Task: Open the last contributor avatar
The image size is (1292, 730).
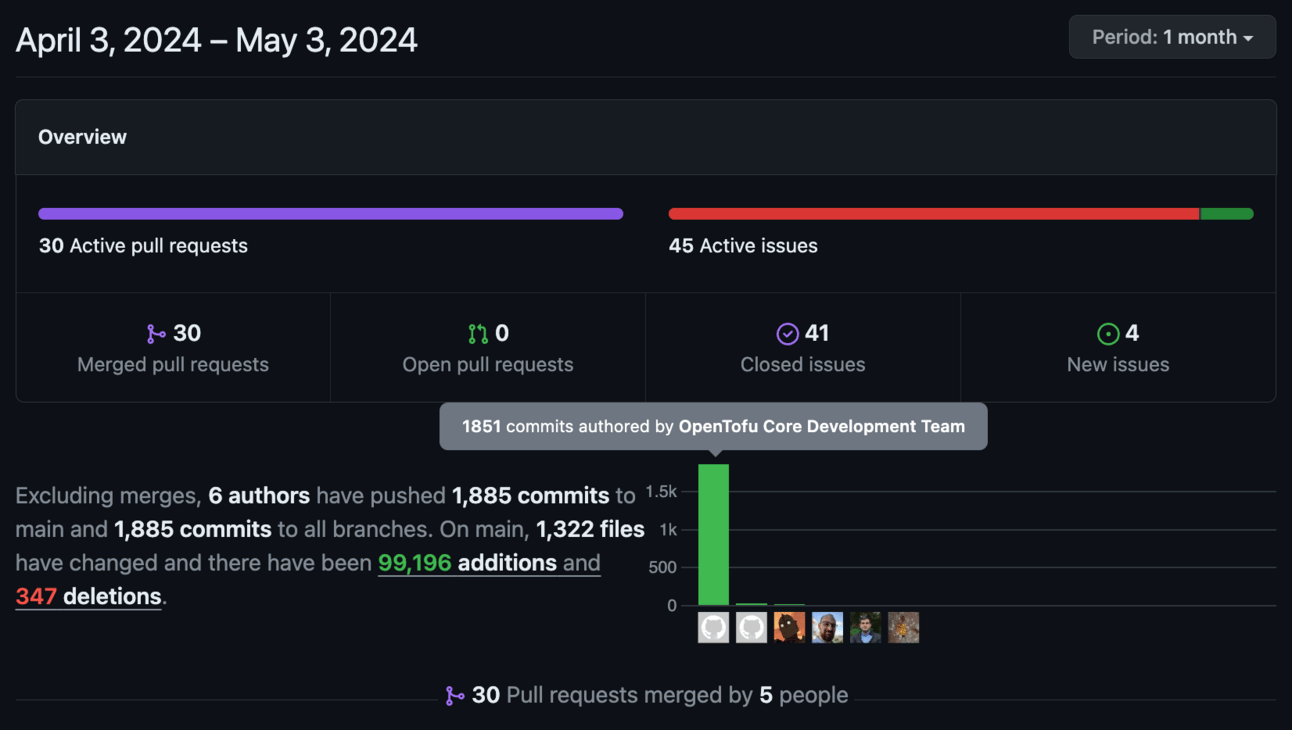Action: point(903,628)
